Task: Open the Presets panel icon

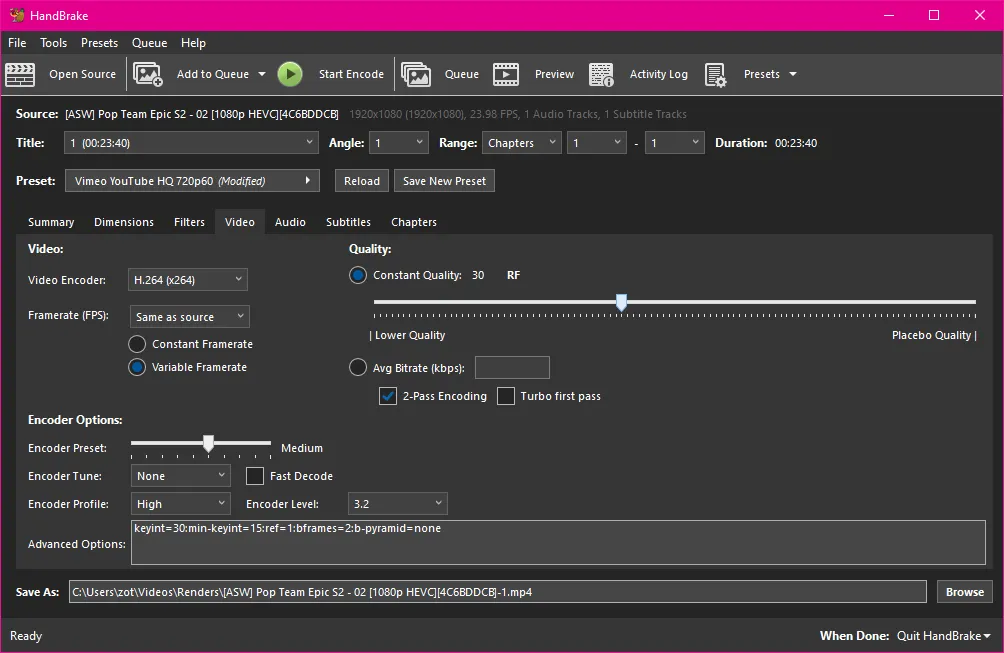Action: (715, 74)
